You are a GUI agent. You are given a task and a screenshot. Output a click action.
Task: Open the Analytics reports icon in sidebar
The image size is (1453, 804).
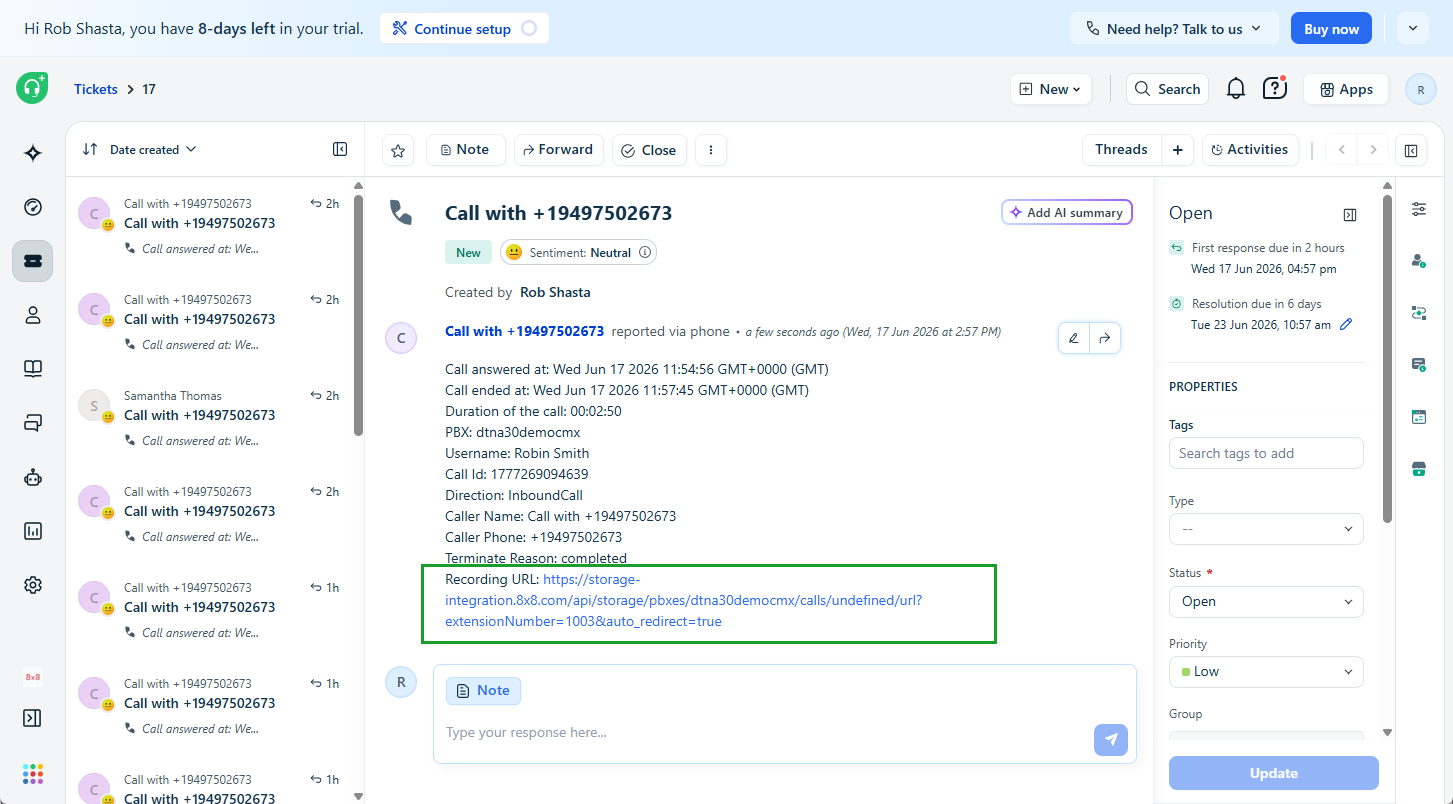(x=33, y=531)
